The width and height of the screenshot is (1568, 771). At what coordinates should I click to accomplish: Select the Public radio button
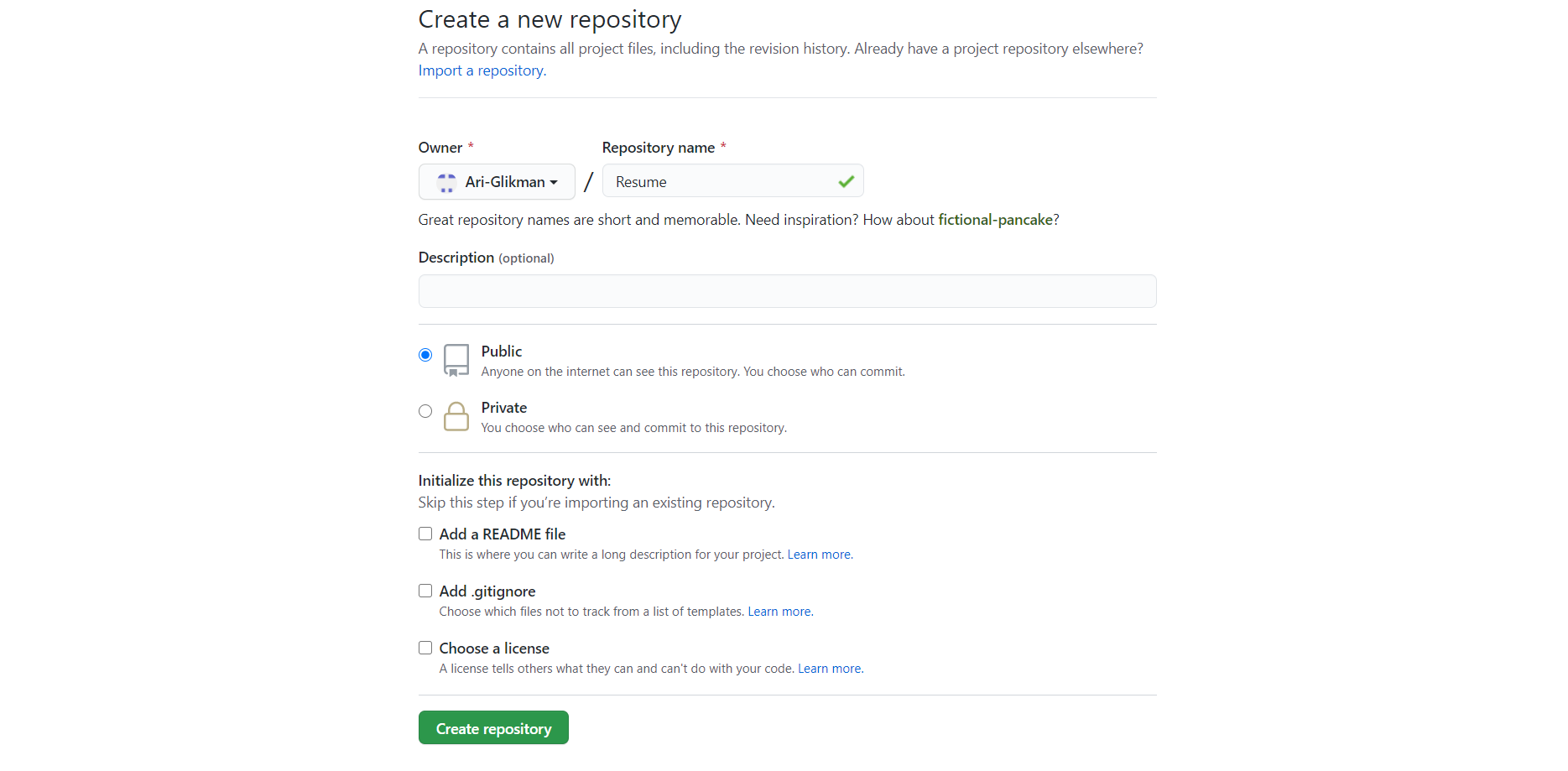pyautogui.click(x=425, y=354)
